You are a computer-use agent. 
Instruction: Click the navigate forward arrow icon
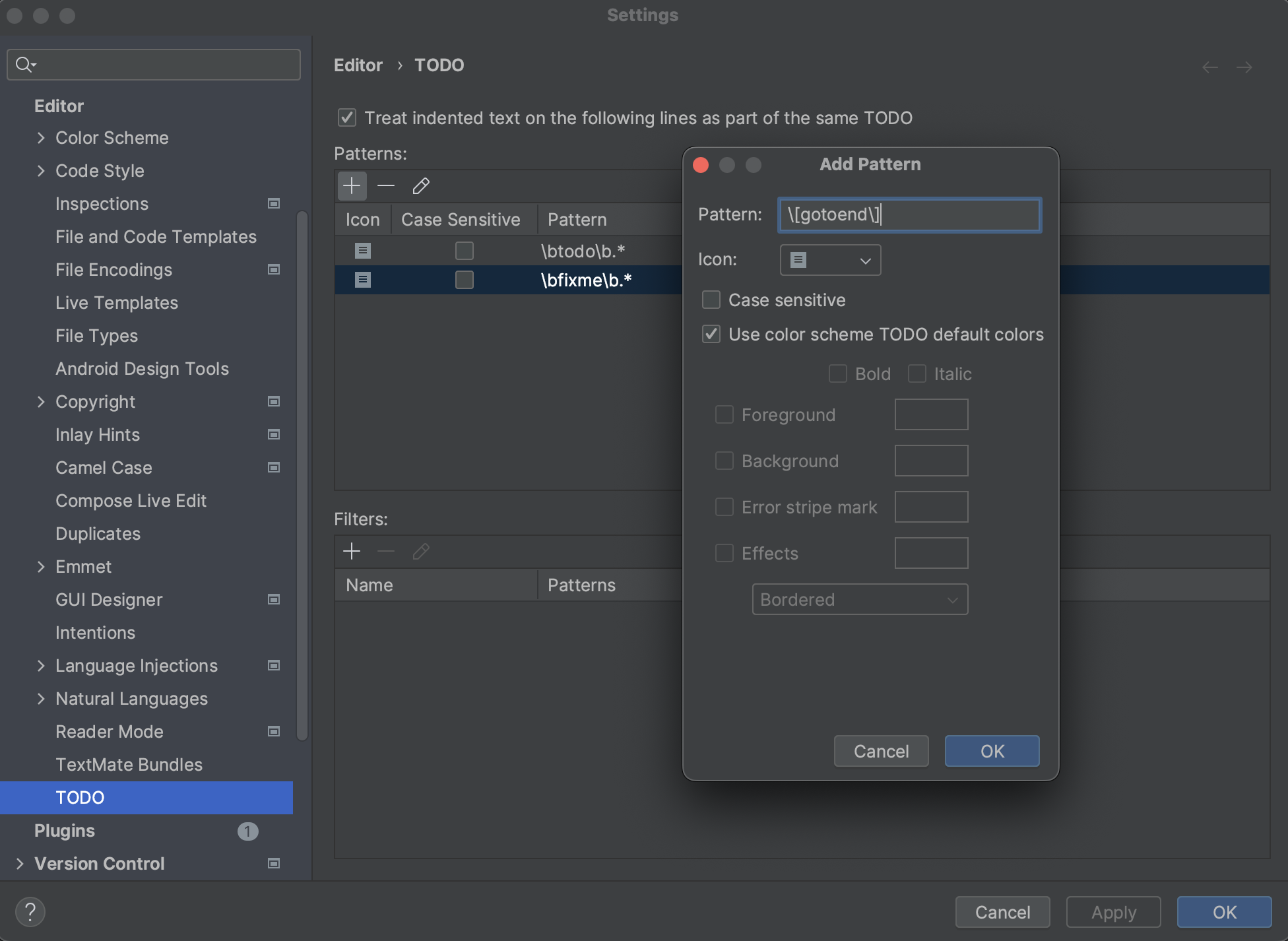[x=1244, y=67]
